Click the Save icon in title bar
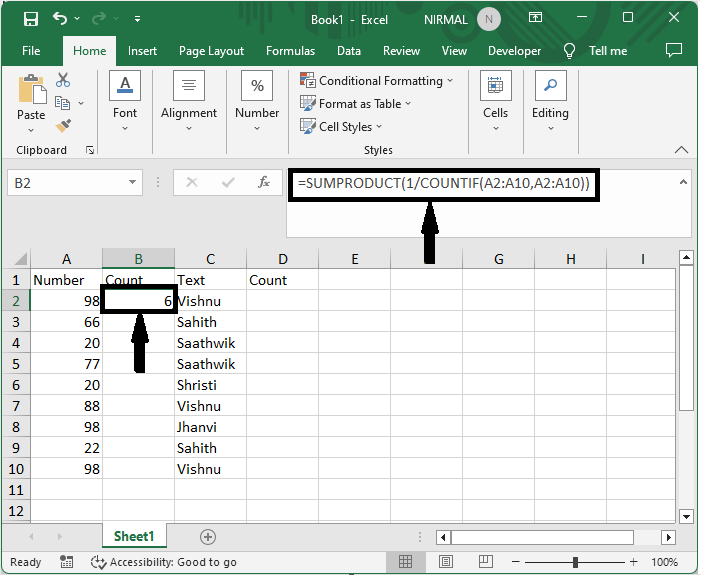This screenshot has width=701, height=575. pyautogui.click(x=31, y=19)
